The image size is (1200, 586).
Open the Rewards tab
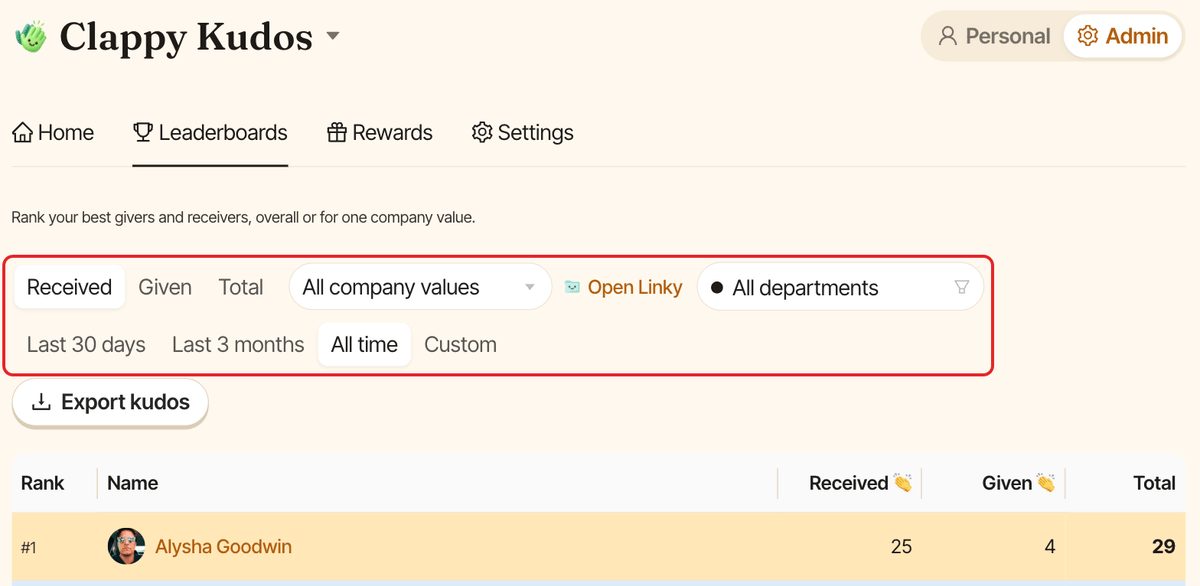tap(380, 133)
